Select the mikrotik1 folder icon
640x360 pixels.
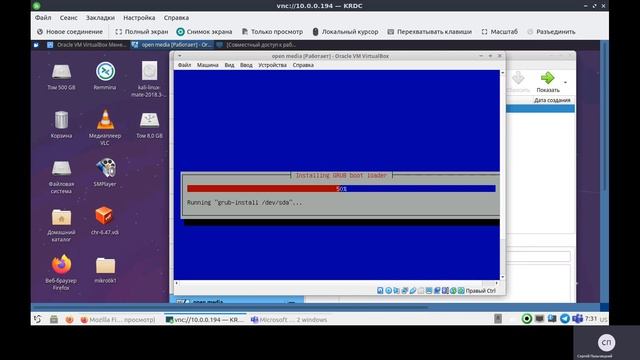105,269
